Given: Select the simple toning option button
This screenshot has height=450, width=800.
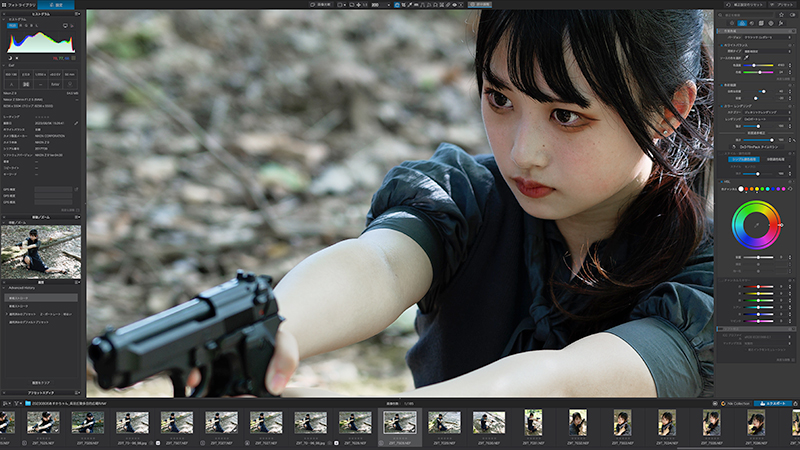Looking at the screenshot, I should [744, 159].
